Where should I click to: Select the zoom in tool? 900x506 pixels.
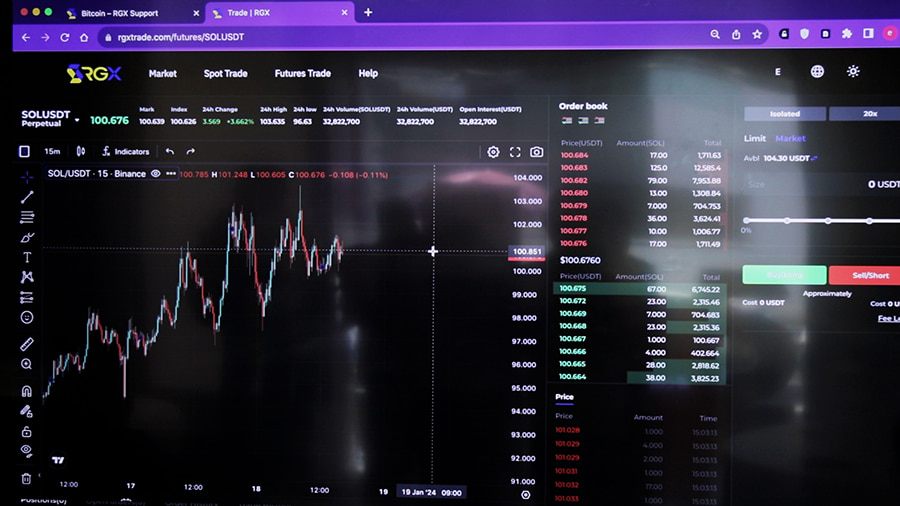pos(26,364)
